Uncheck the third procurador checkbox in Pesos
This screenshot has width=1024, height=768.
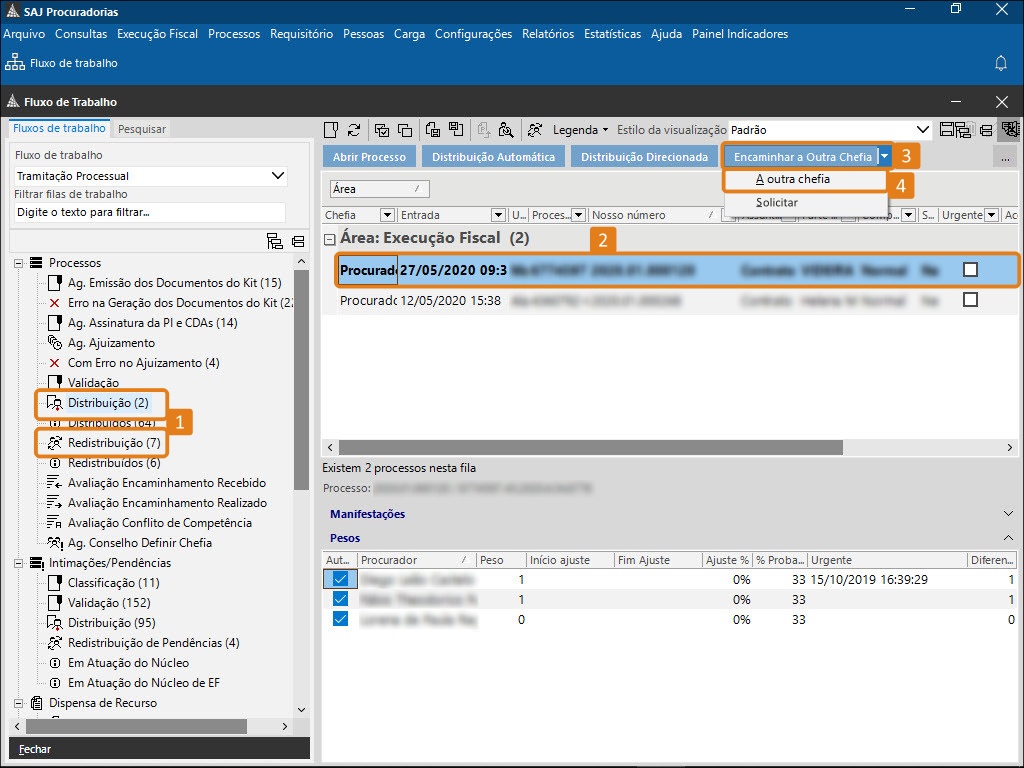(x=341, y=619)
